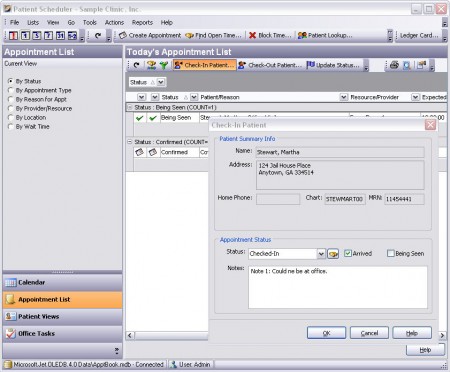Click Create Appointment in the toolbar

(x=150, y=35)
